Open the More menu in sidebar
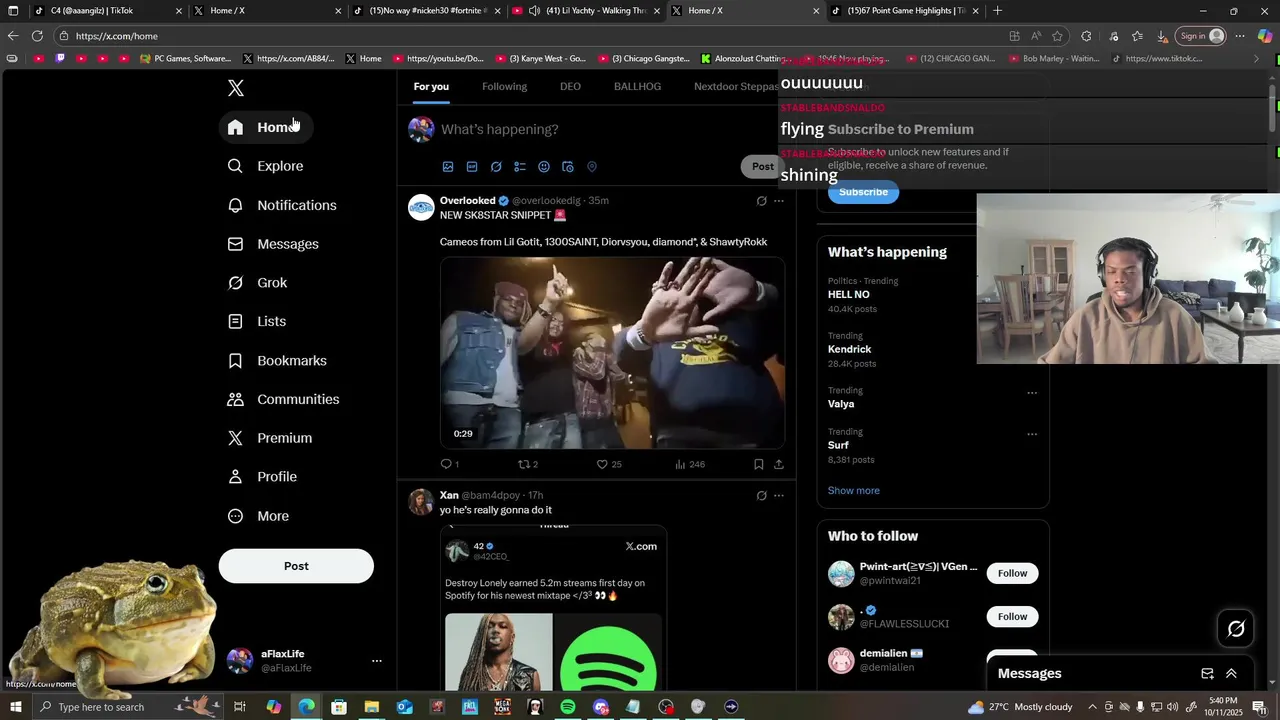The height and width of the screenshot is (720, 1280). pos(259,516)
